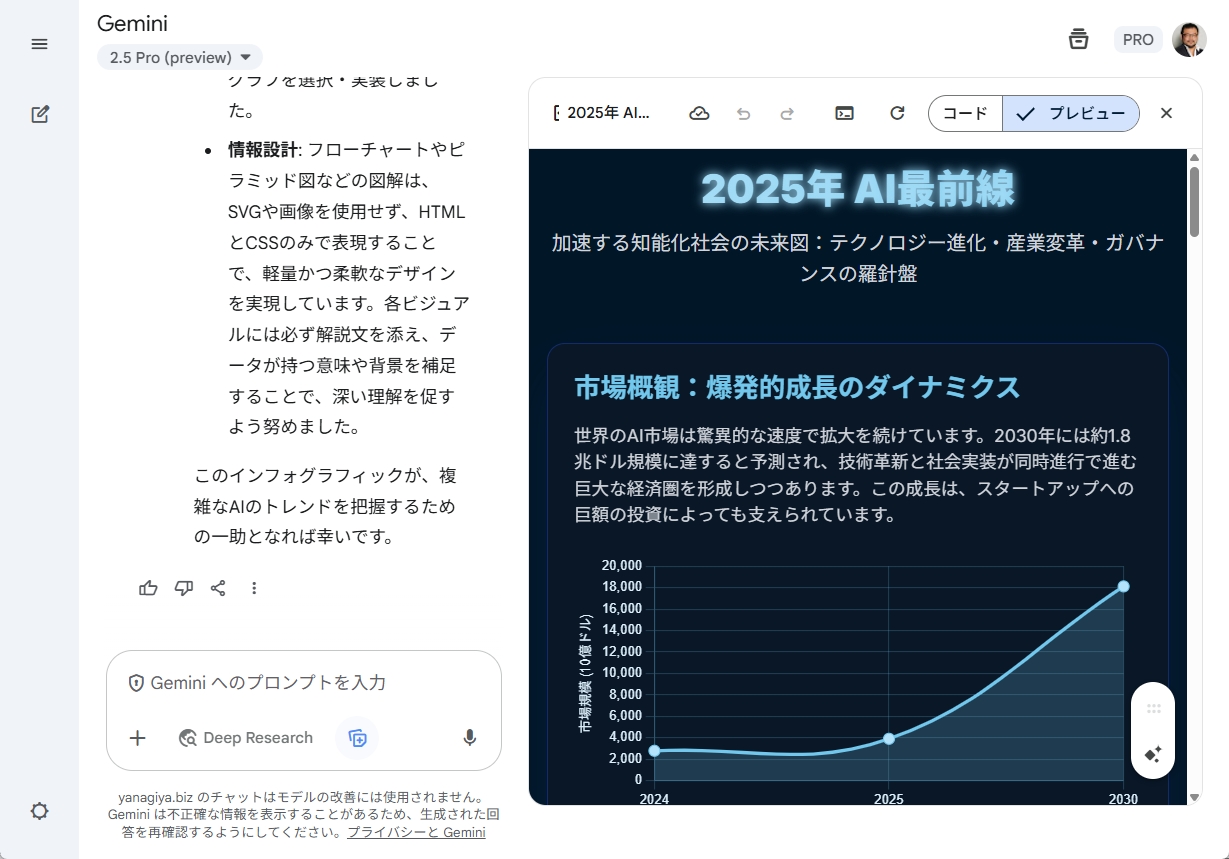Open the canvas share/export cloud icon
The height and width of the screenshot is (859, 1229).
point(699,113)
